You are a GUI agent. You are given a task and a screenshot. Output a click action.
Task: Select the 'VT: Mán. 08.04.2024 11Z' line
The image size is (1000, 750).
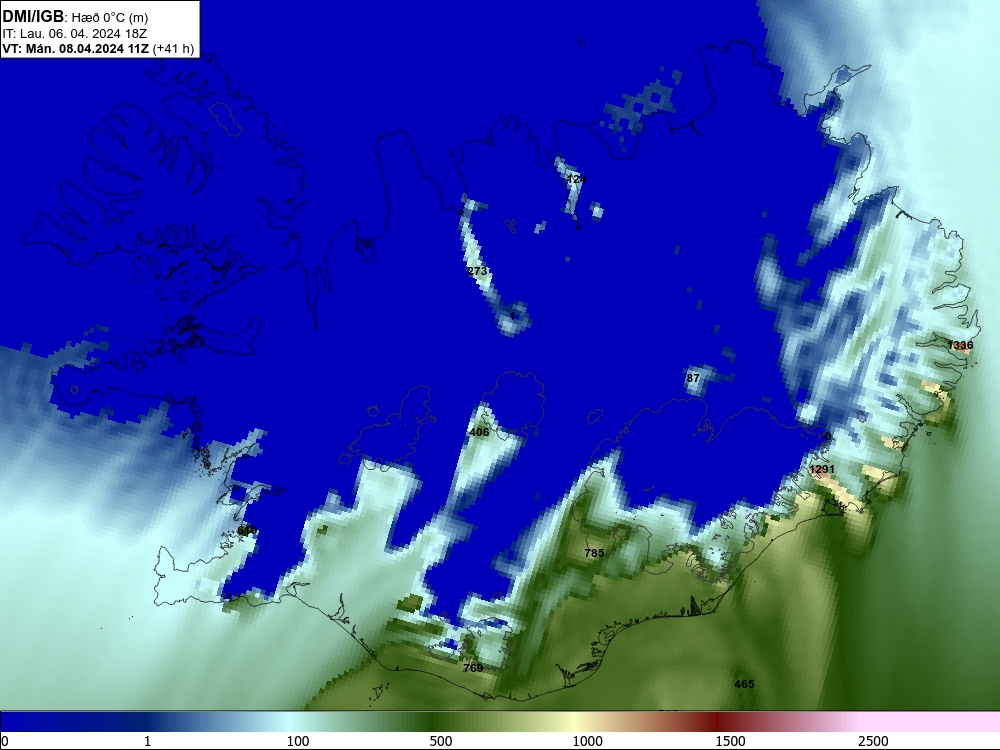76,49
